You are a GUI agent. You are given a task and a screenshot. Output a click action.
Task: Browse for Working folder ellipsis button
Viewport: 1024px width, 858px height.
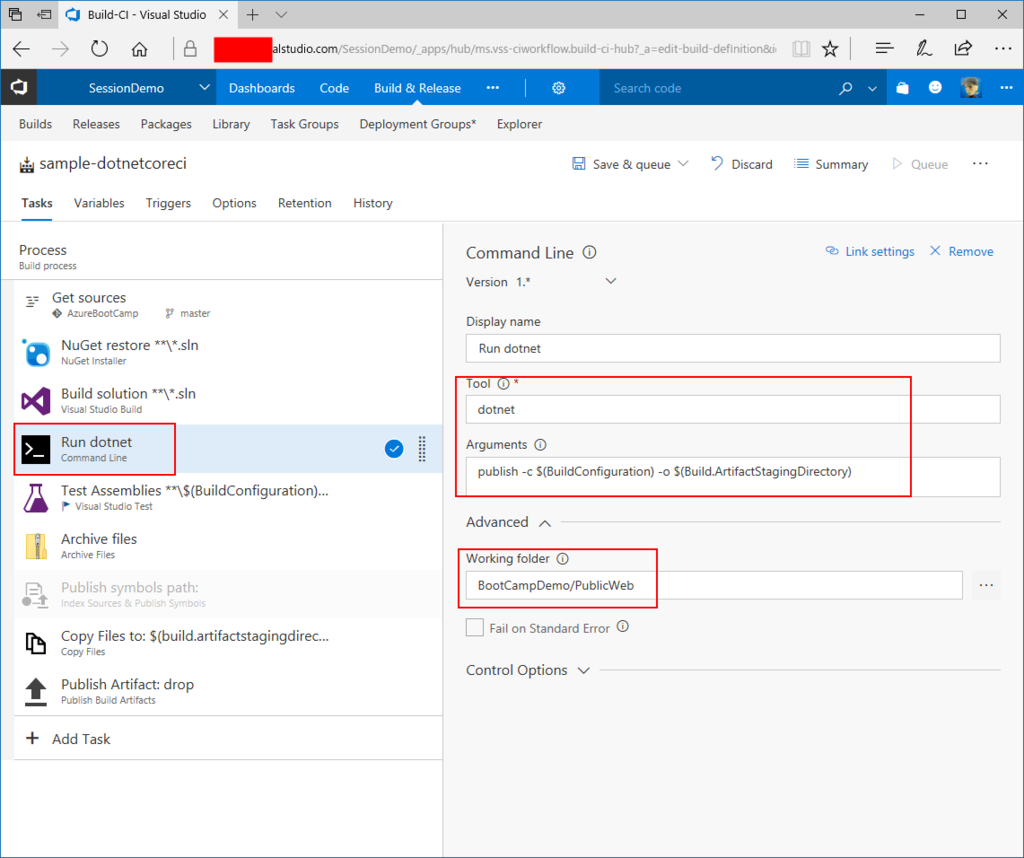coord(986,585)
